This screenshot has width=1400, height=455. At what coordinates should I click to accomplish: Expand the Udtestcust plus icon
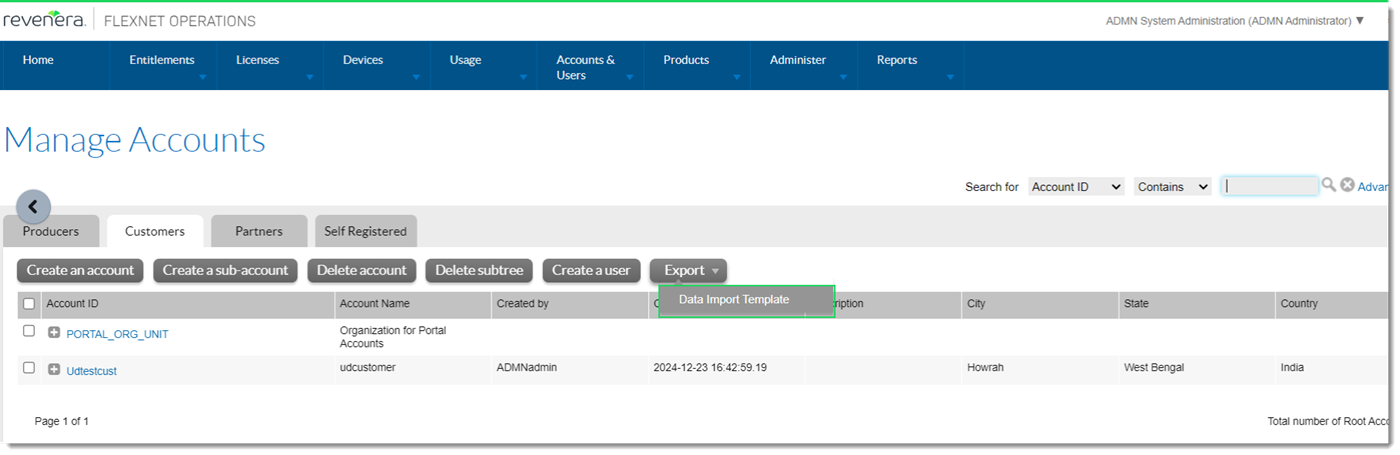click(x=54, y=369)
